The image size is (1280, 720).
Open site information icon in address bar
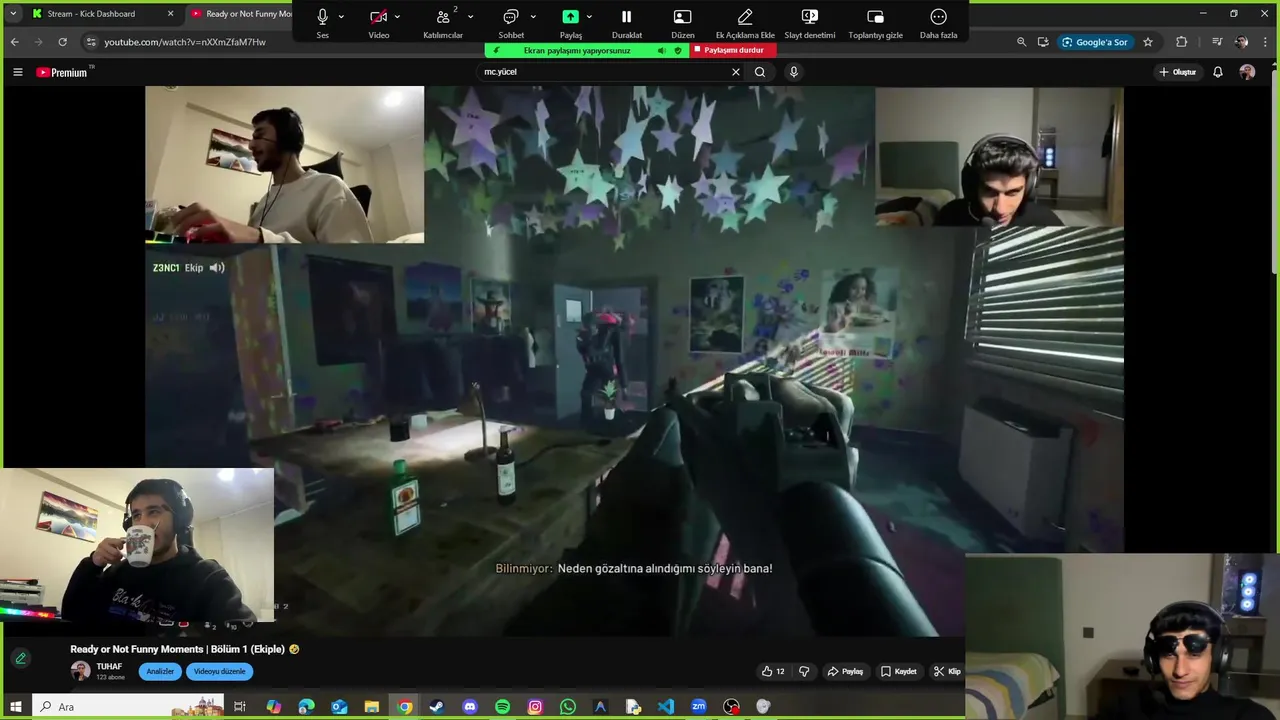pos(91,42)
